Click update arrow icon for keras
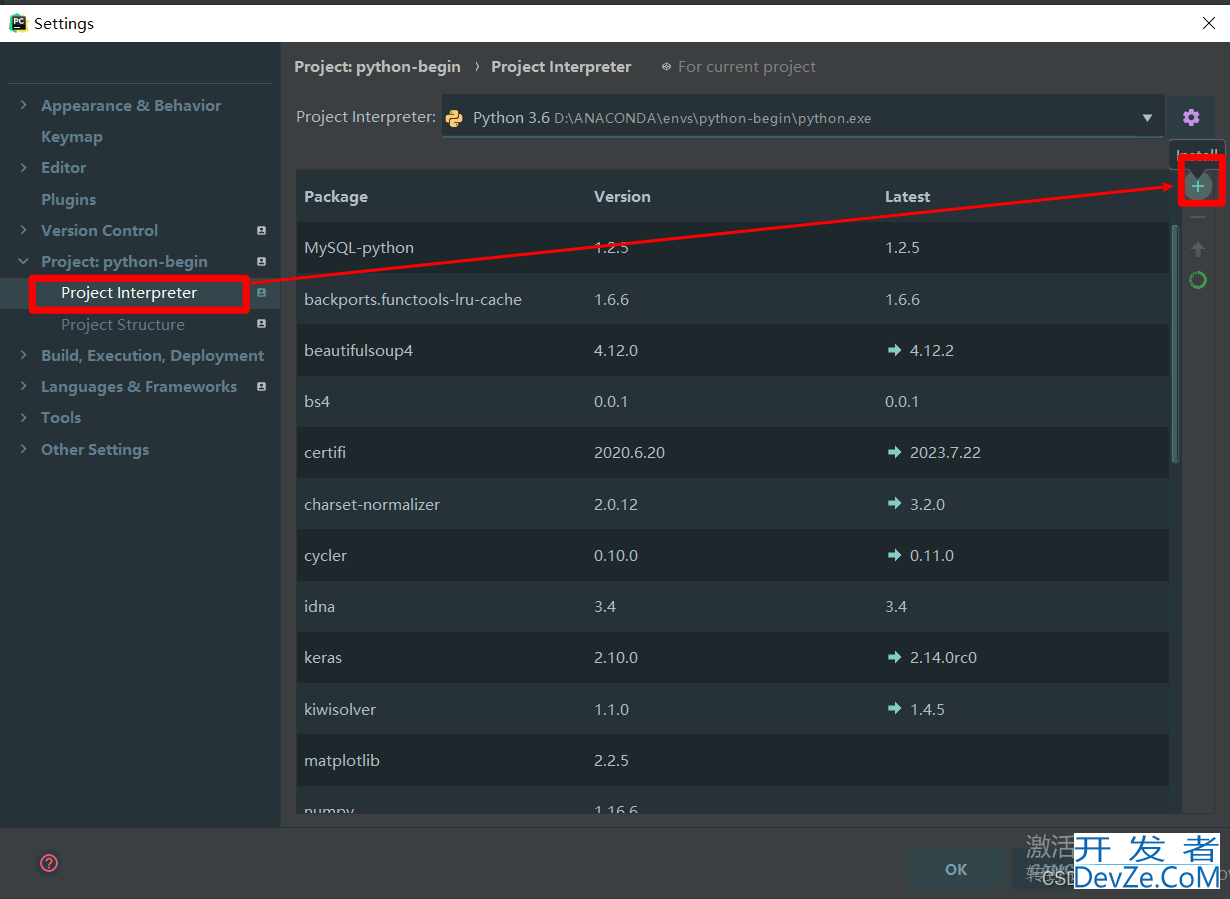1230x899 pixels. pyautogui.click(x=894, y=657)
